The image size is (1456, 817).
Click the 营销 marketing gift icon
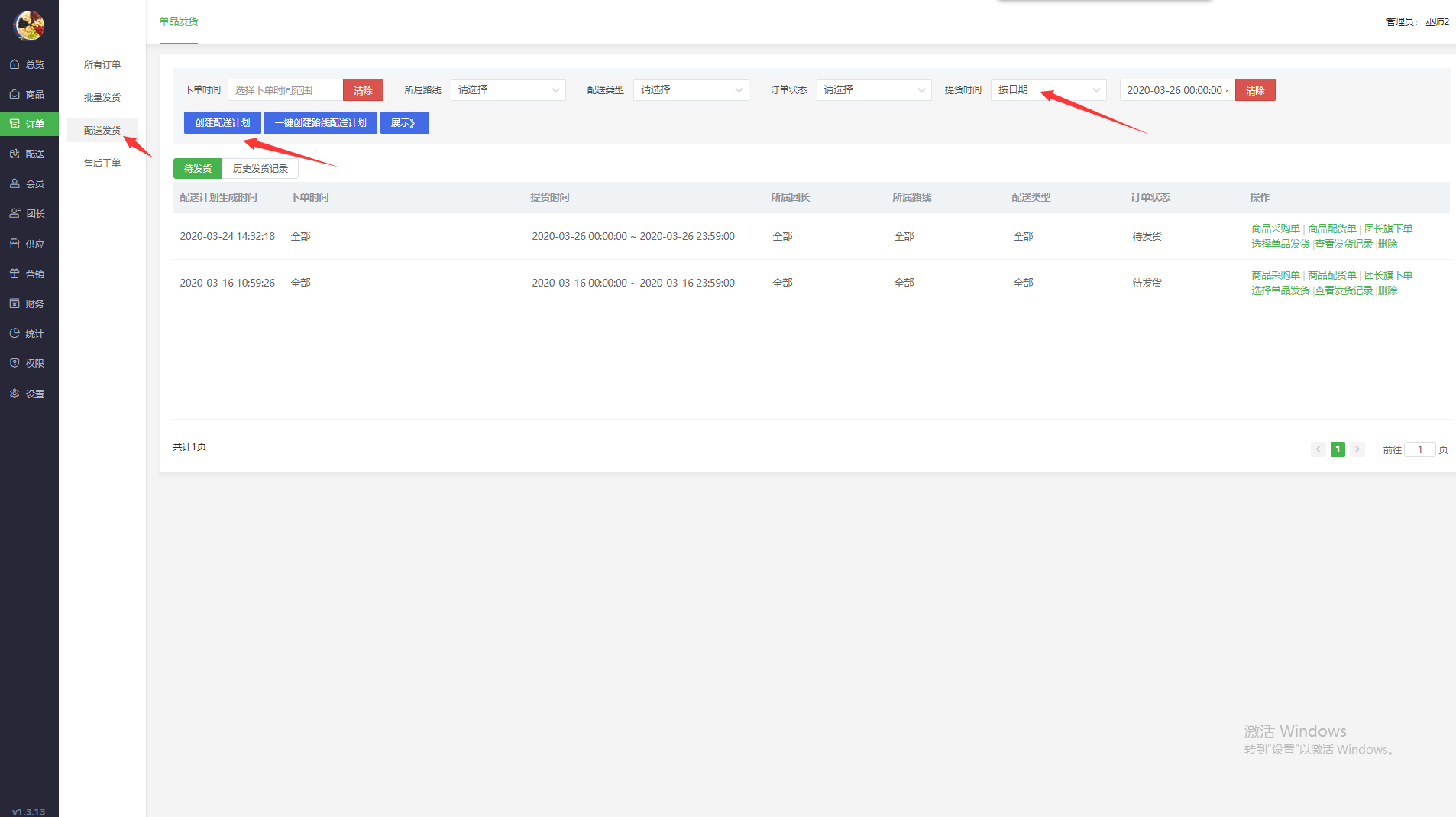[x=15, y=274]
